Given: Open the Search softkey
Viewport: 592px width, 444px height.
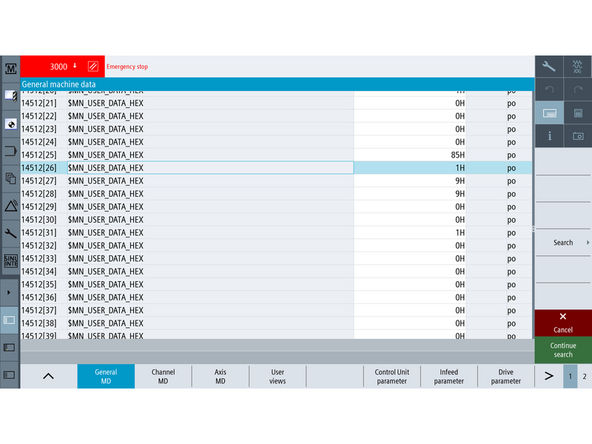Looking at the screenshot, I should [x=563, y=242].
